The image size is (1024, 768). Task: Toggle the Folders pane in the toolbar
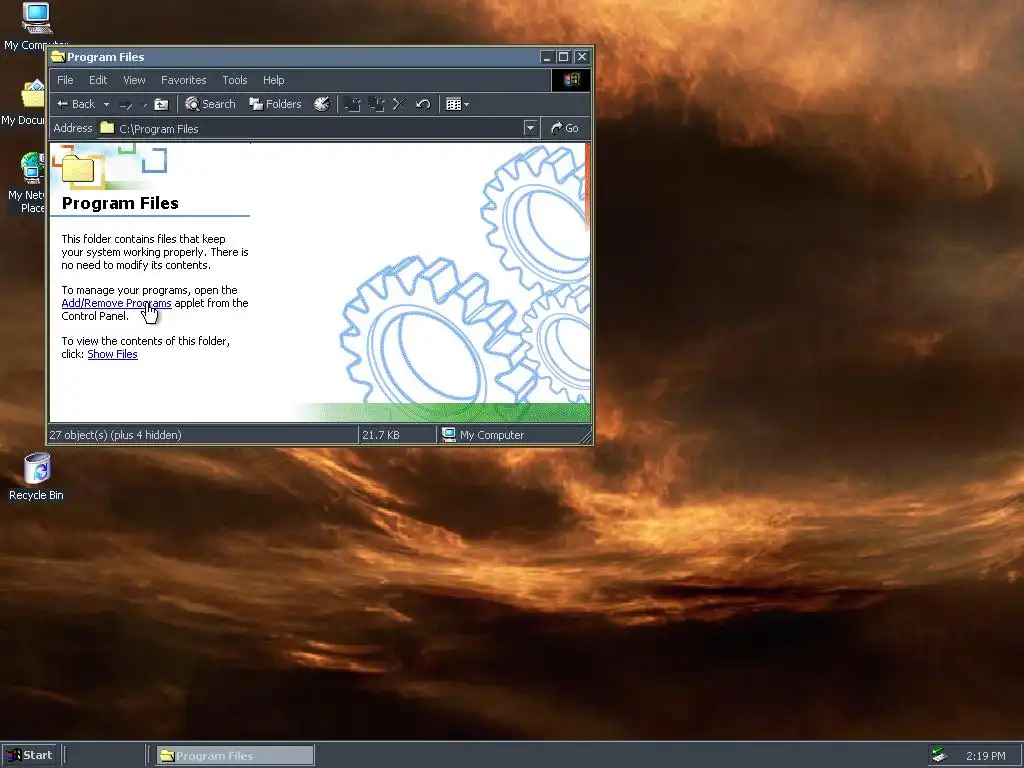[x=275, y=104]
